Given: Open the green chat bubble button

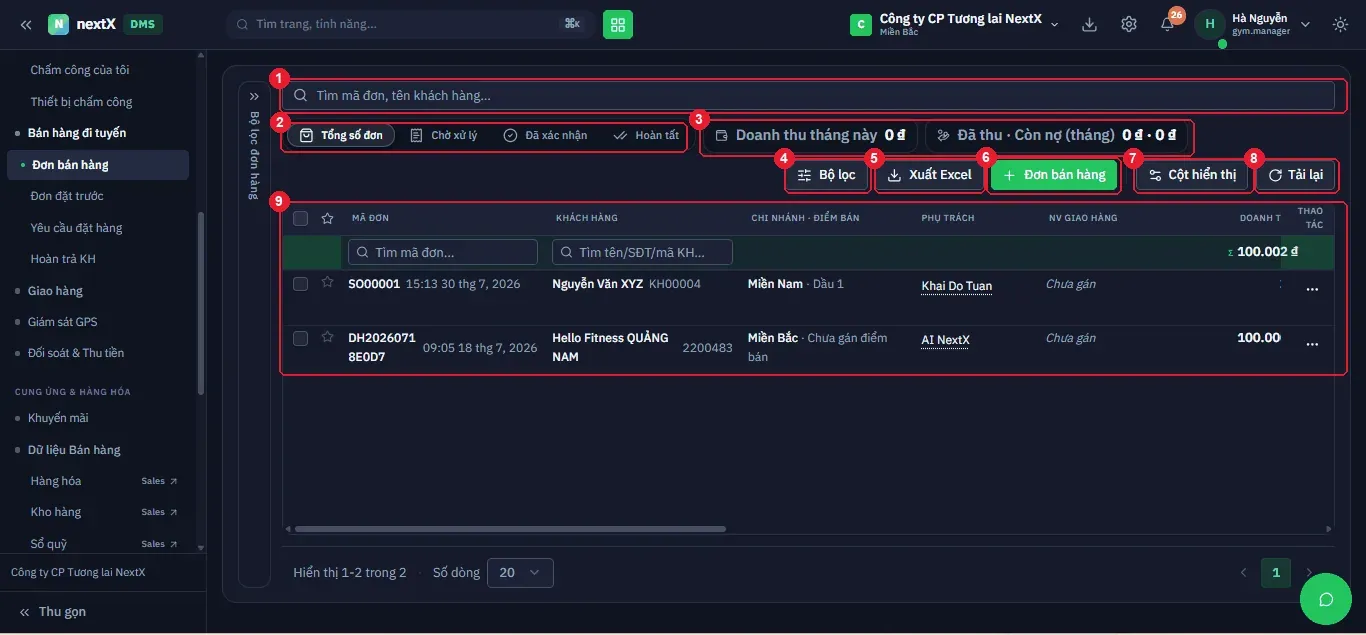Looking at the screenshot, I should pyautogui.click(x=1327, y=599).
